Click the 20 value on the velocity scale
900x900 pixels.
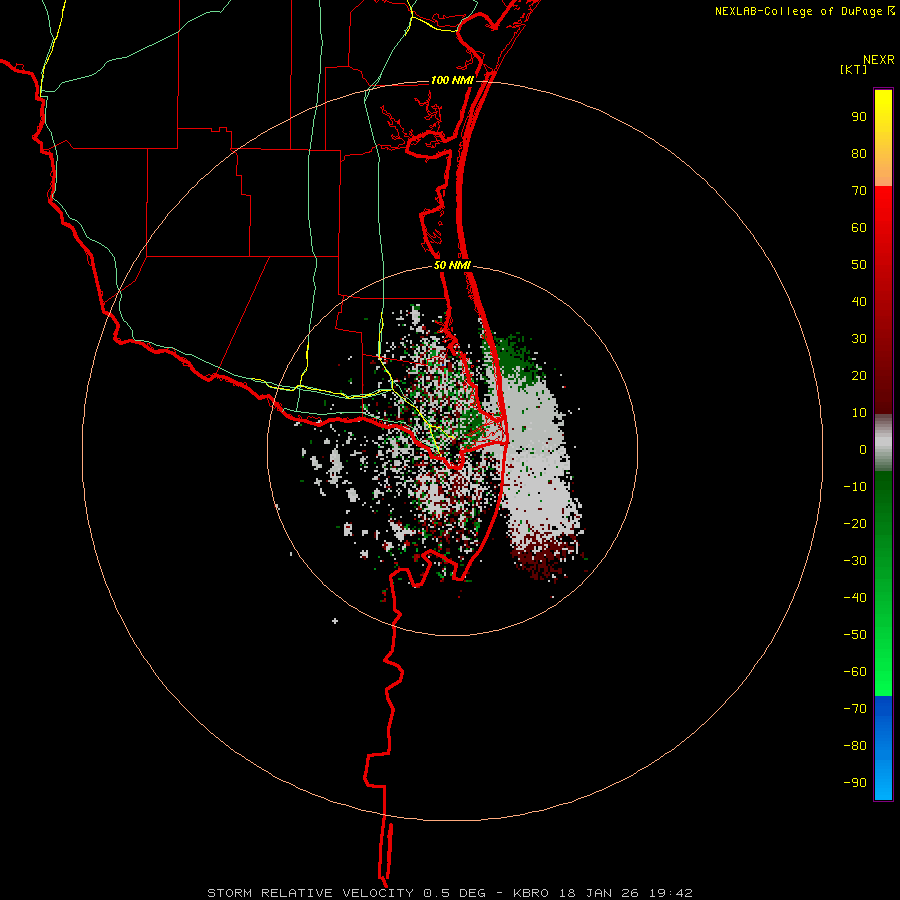[x=859, y=375]
